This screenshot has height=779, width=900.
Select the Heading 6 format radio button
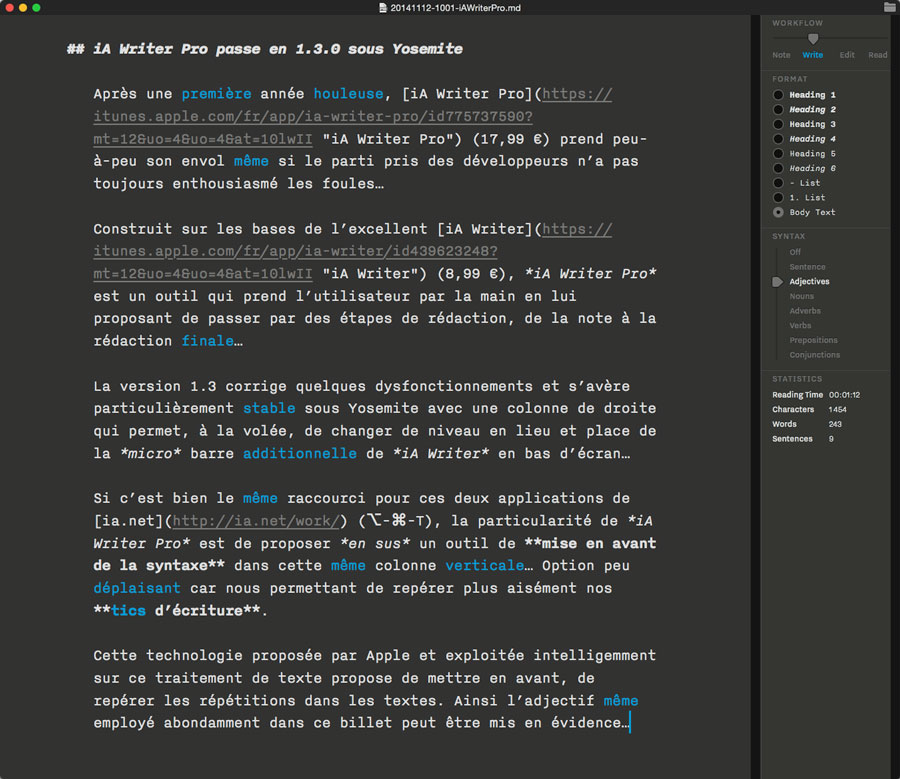tap(778, 168)
